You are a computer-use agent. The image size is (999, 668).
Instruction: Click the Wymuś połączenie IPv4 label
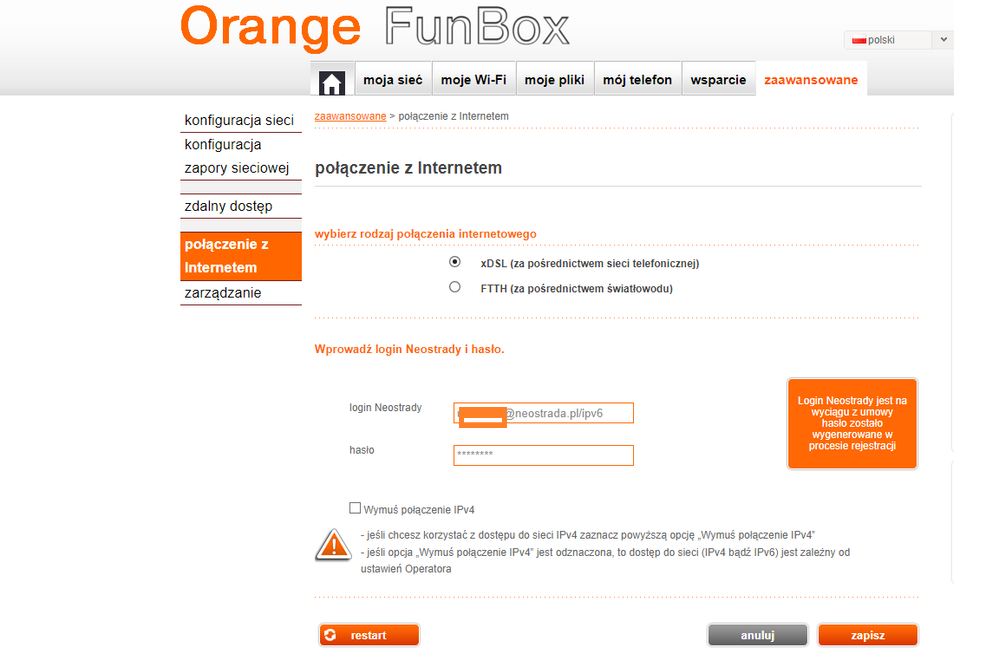419,510
